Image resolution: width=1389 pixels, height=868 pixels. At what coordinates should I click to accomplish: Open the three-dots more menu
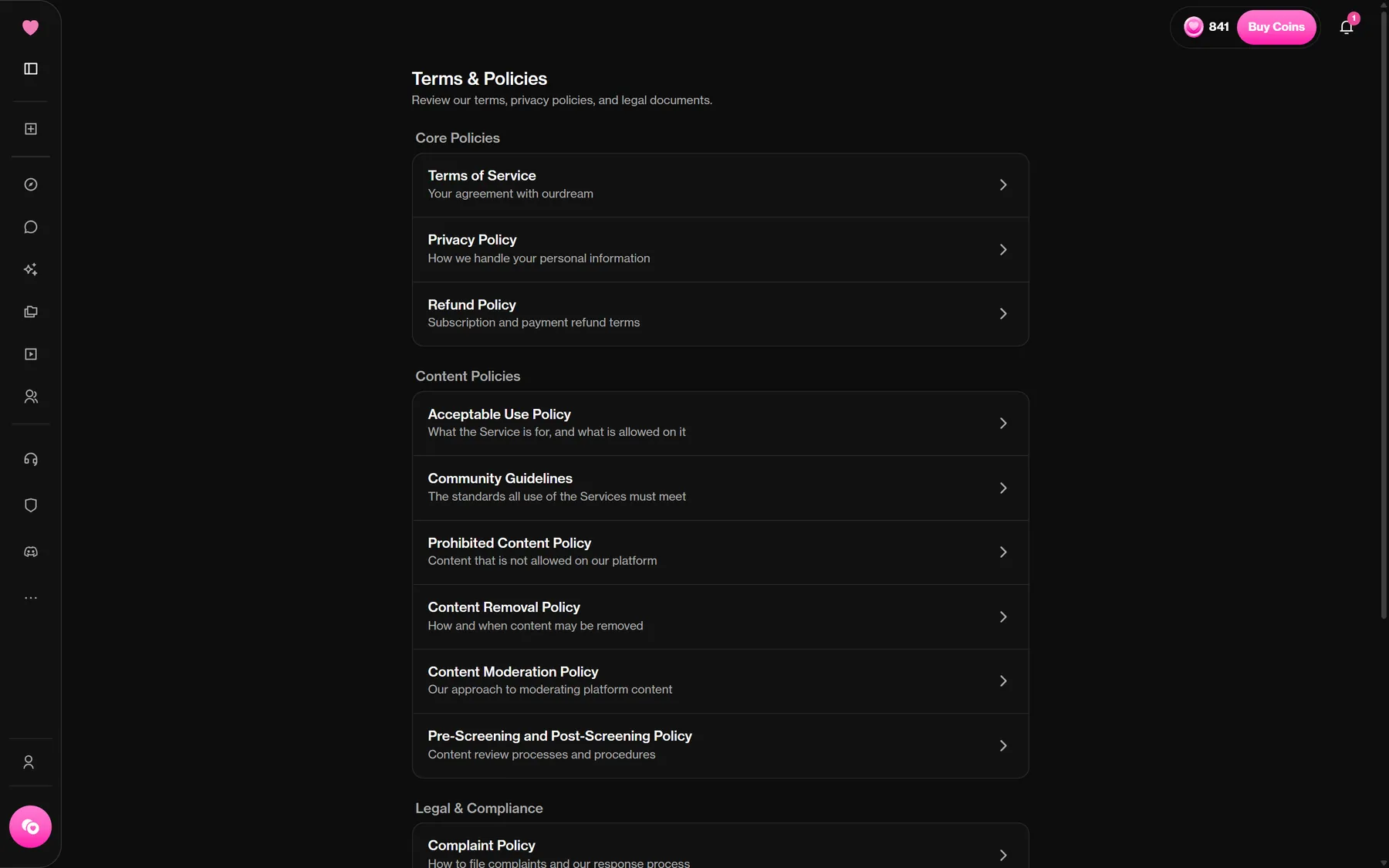31,598
